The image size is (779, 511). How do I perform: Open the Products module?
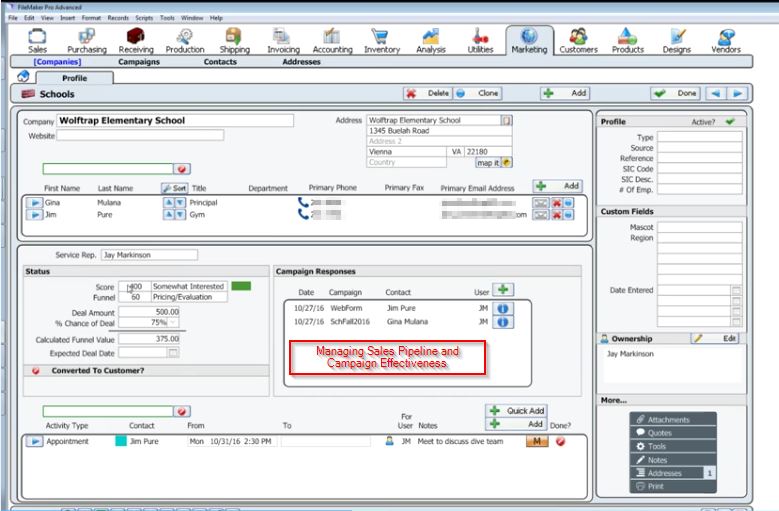point(627,41)
